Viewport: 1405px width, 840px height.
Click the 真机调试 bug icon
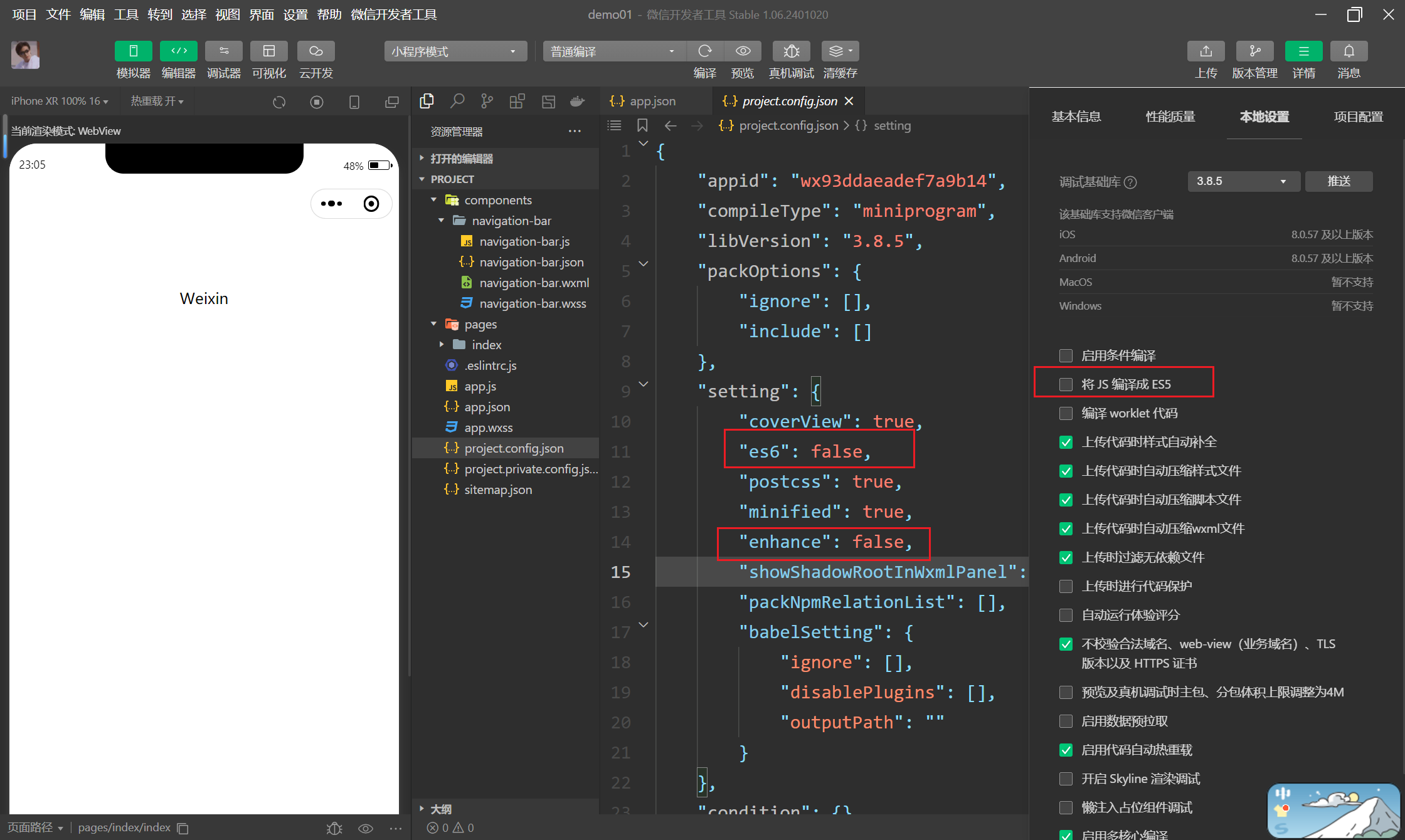point(791,51)
